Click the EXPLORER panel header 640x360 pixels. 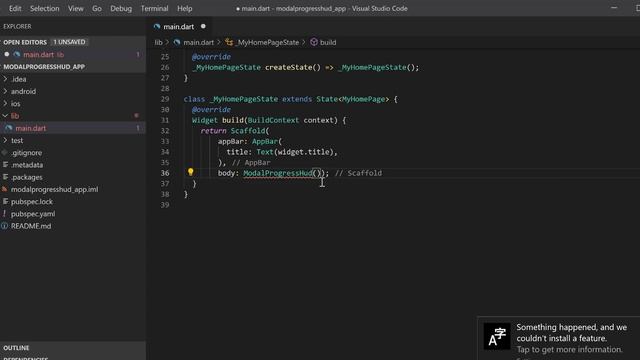(17, 27)
